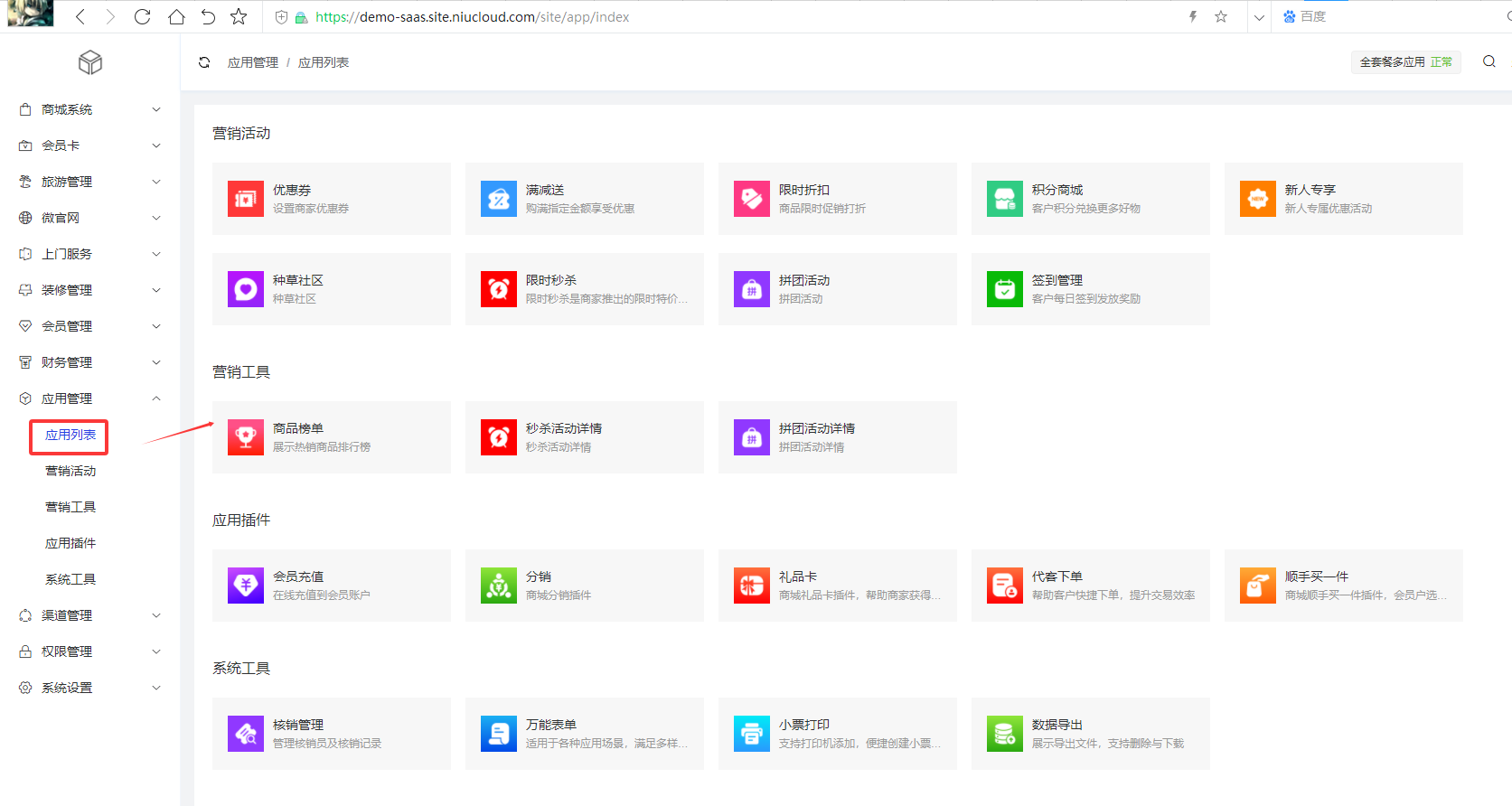
Task: Open the 限时秒杀 flash sale icon
Action: pyautogui.click(x=499, y=289)
